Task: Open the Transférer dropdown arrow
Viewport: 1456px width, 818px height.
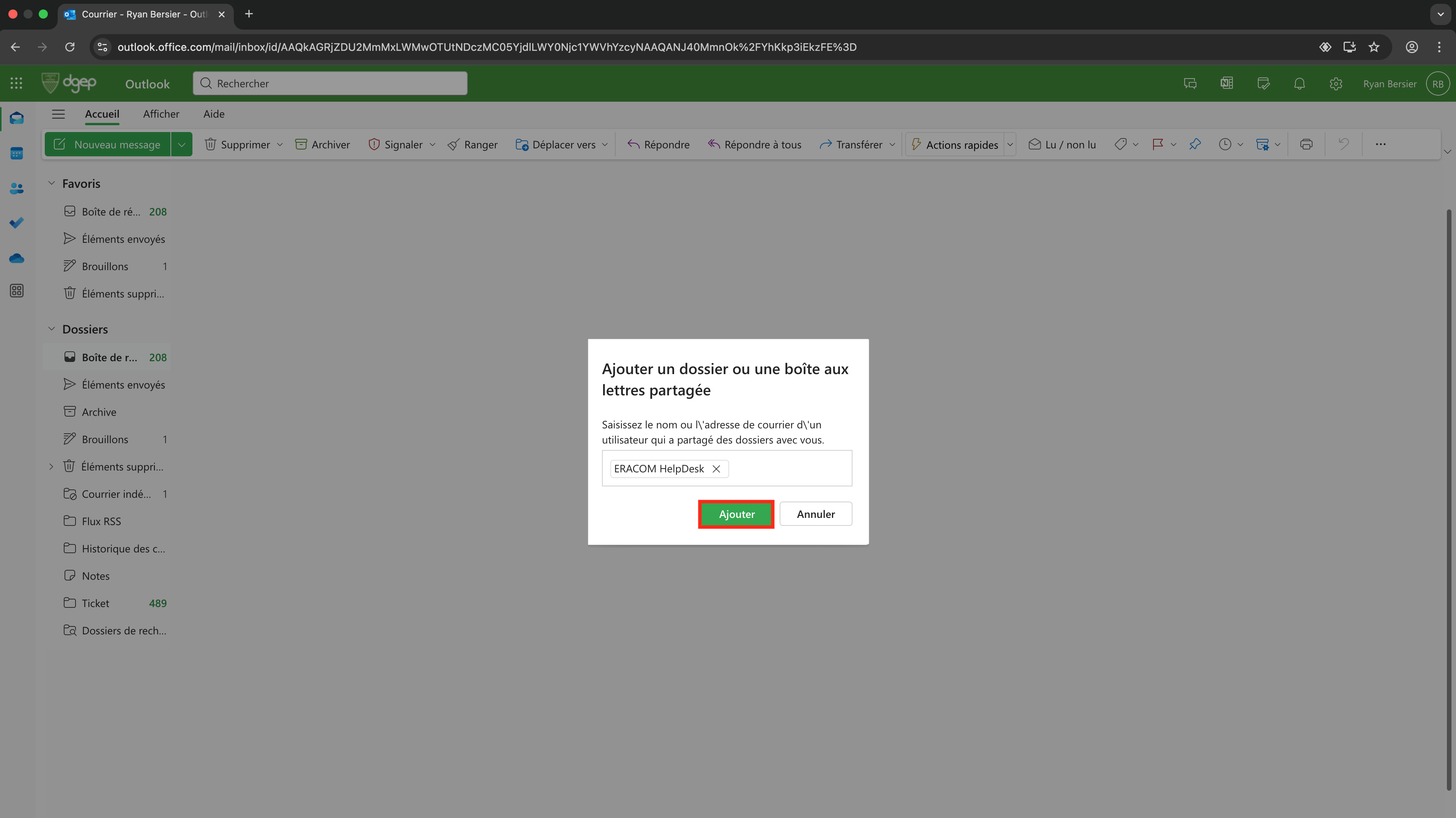Action: [892, 145]
